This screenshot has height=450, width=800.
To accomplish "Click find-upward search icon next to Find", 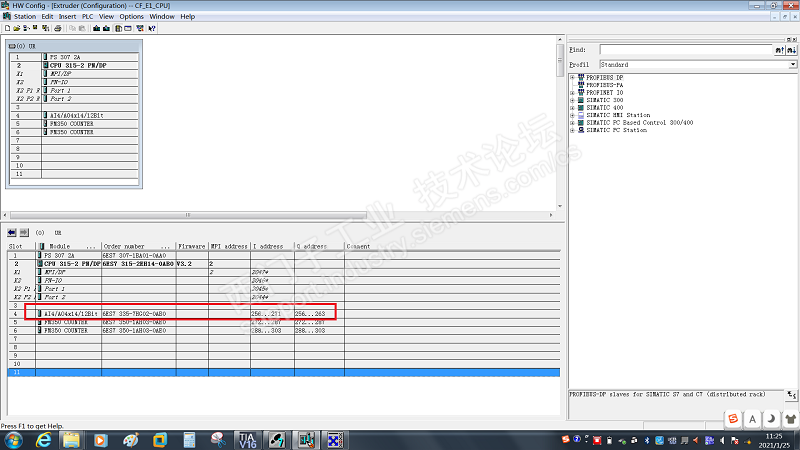I will point(780,49).
